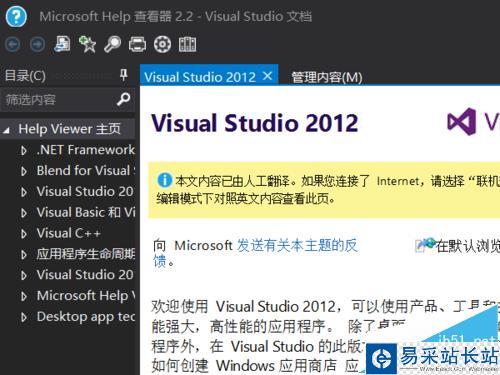
Task: Select Visual Basic 和 Vi tree item
Action: [x=86, y=212]
